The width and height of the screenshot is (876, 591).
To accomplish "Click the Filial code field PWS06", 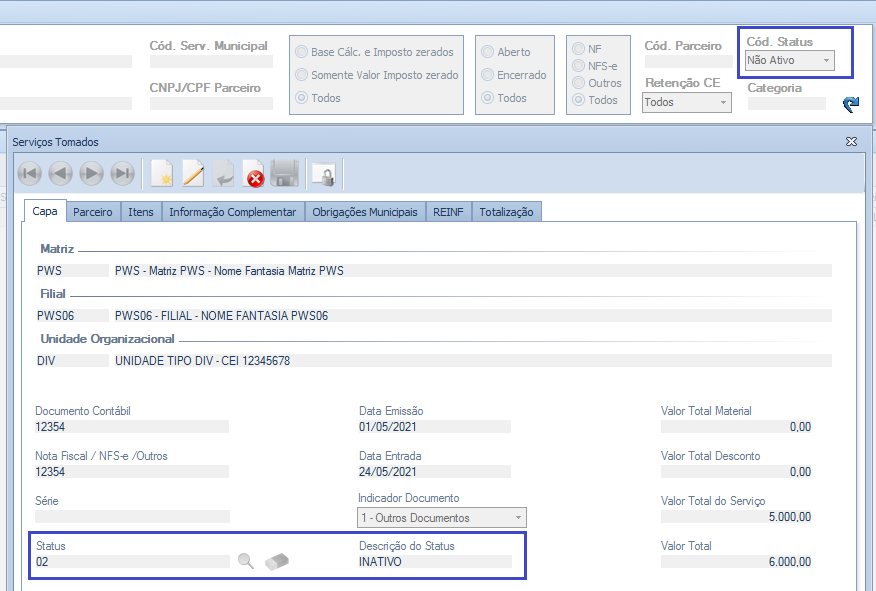I will tap(72, 316).
